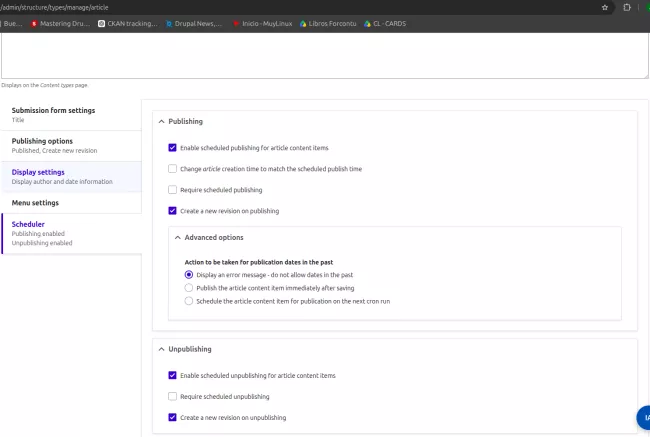Click 'Action to be taken for publication dates' label
650x437 pixels.
tap(259, 262)
